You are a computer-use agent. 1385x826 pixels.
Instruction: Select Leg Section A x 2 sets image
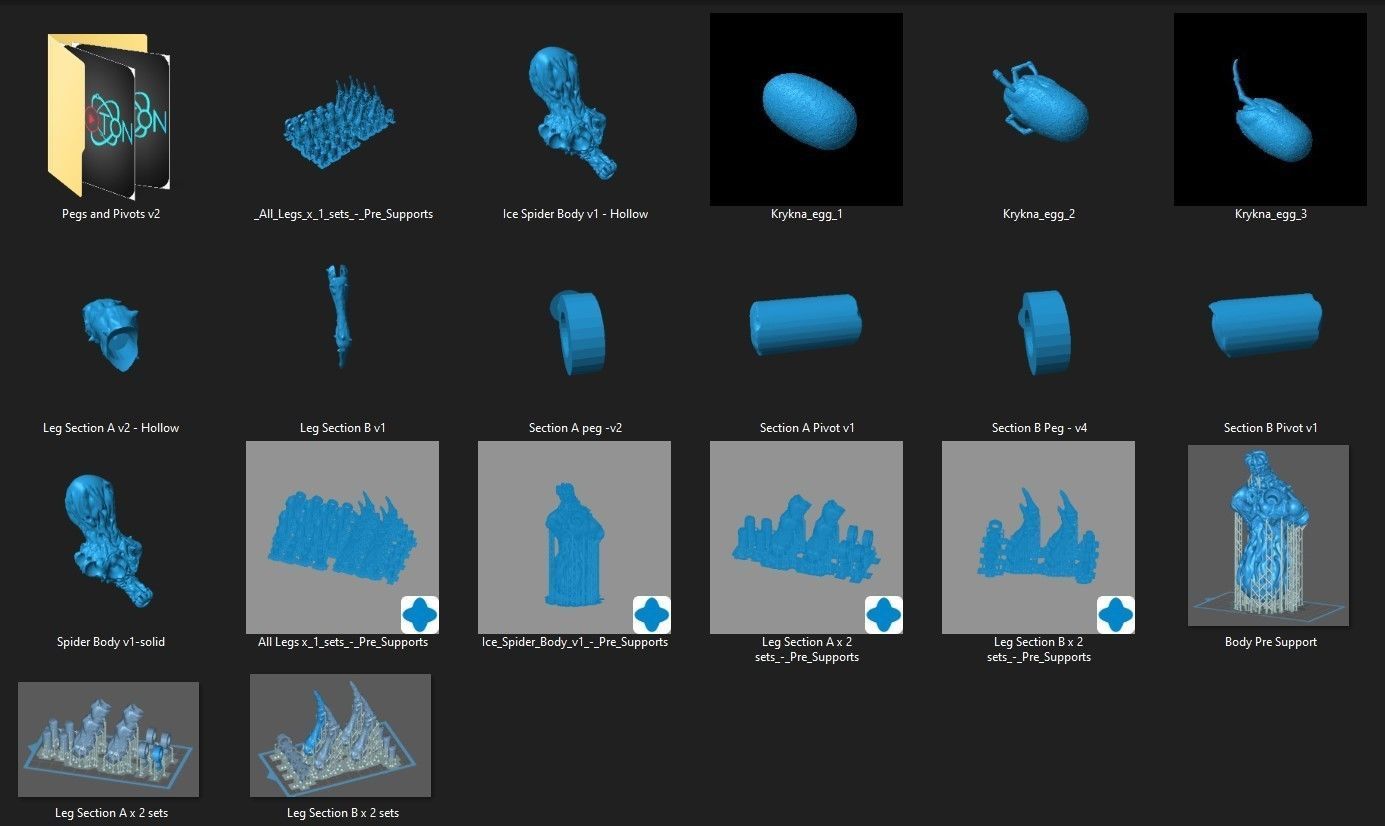point(108,739)
